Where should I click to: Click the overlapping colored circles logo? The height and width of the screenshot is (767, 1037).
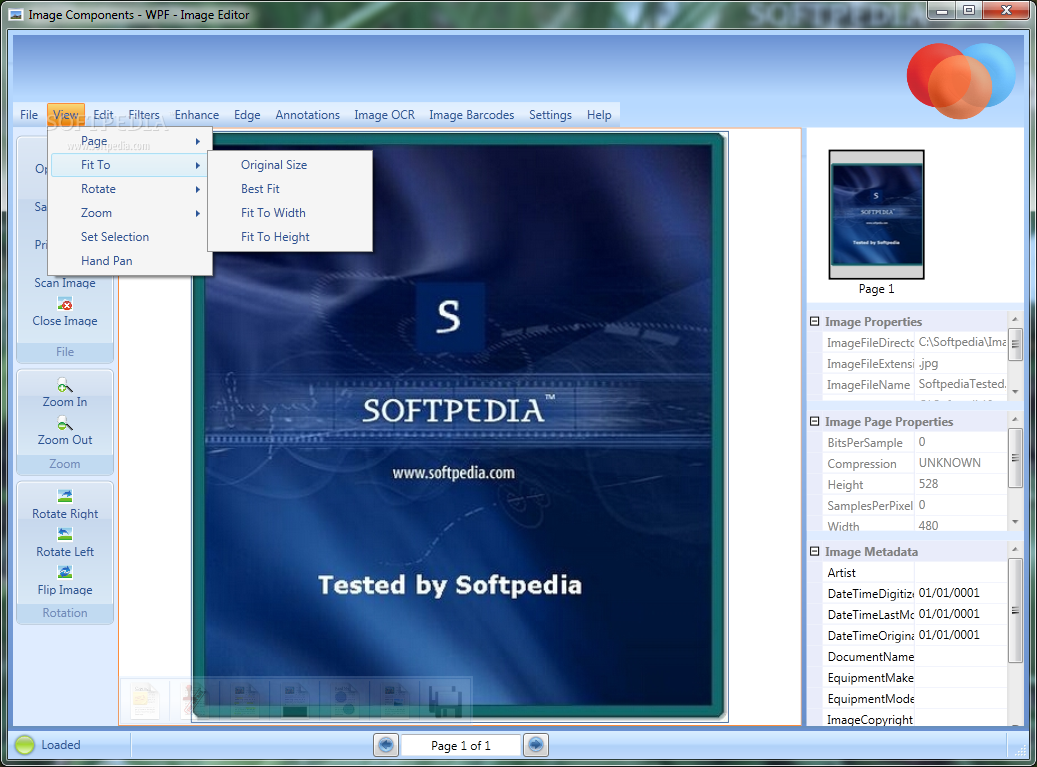(960, 81)
